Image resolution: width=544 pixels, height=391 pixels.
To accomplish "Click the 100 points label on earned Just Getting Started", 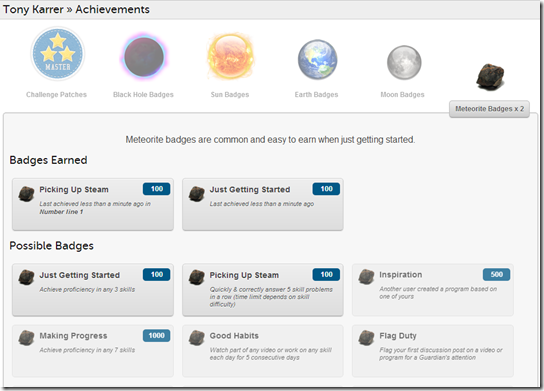I will click(x=326, y=189).
